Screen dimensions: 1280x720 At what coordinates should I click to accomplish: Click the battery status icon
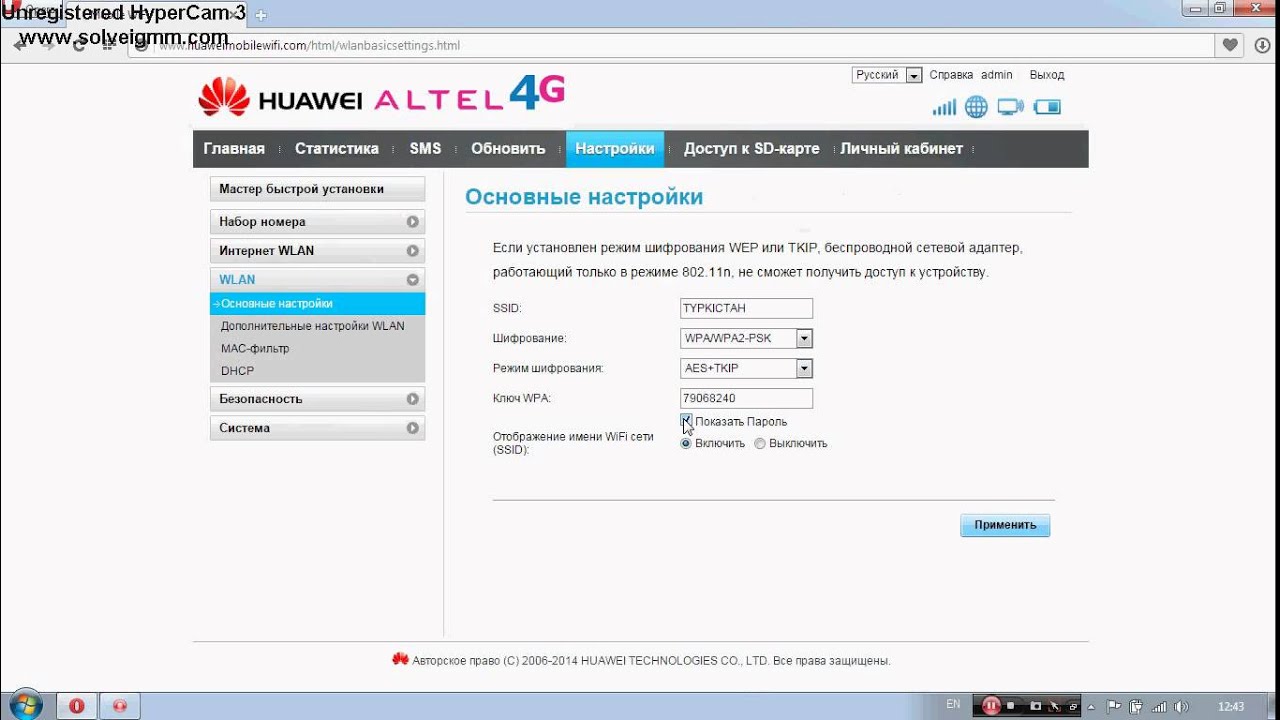tap(1047, 107)
